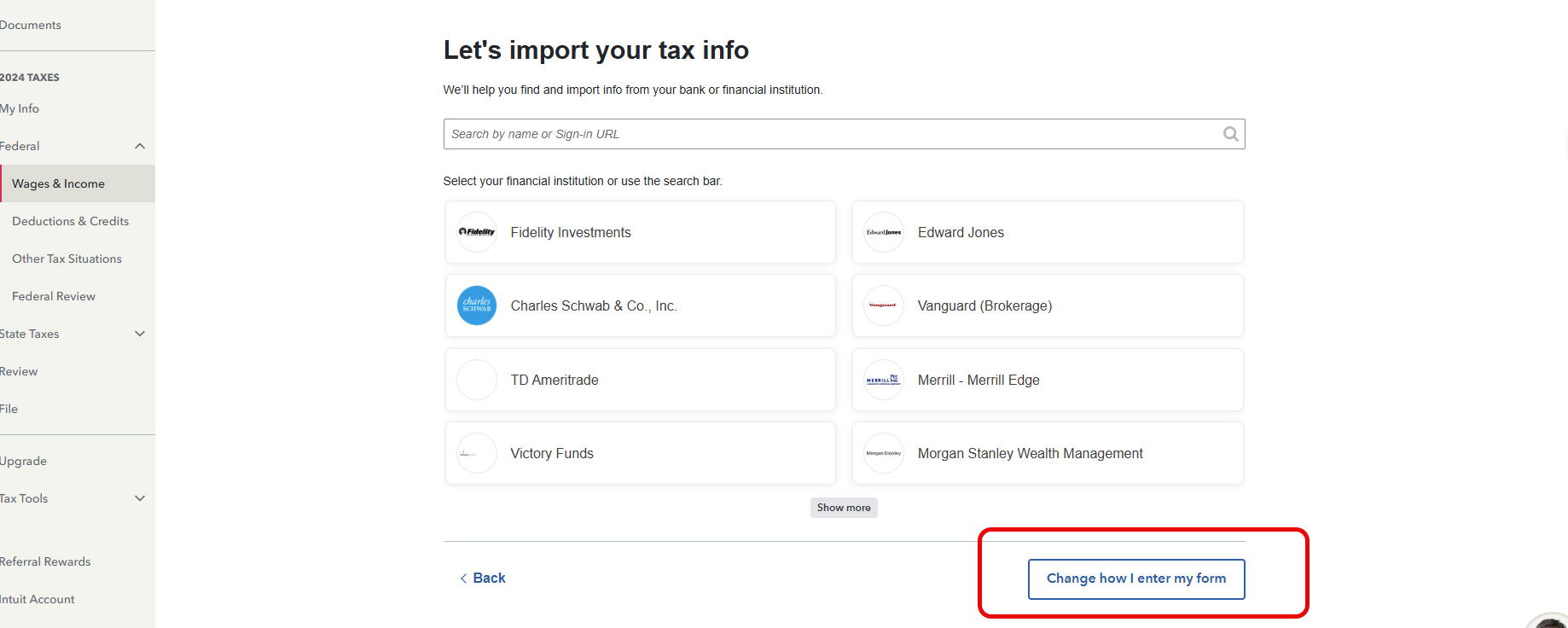This screenshot has height=628, width=1568.
Task: Click the Charles Schwab logo icon
Action: pyautogui.click(x=477, y=305)
